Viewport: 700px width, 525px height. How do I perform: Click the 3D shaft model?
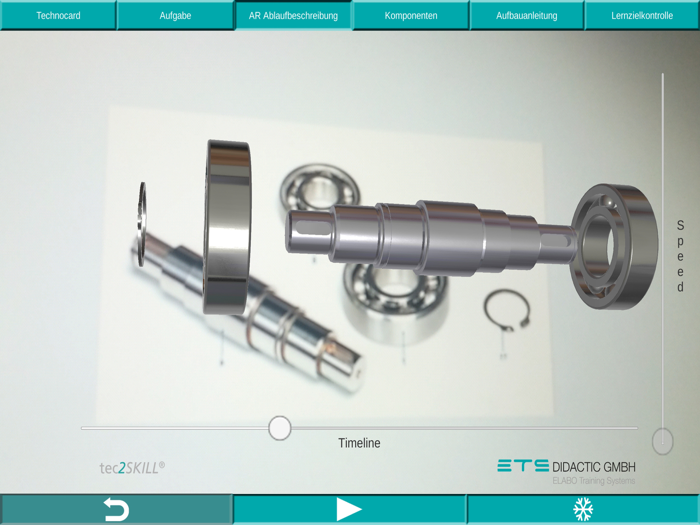click(431, 237)
